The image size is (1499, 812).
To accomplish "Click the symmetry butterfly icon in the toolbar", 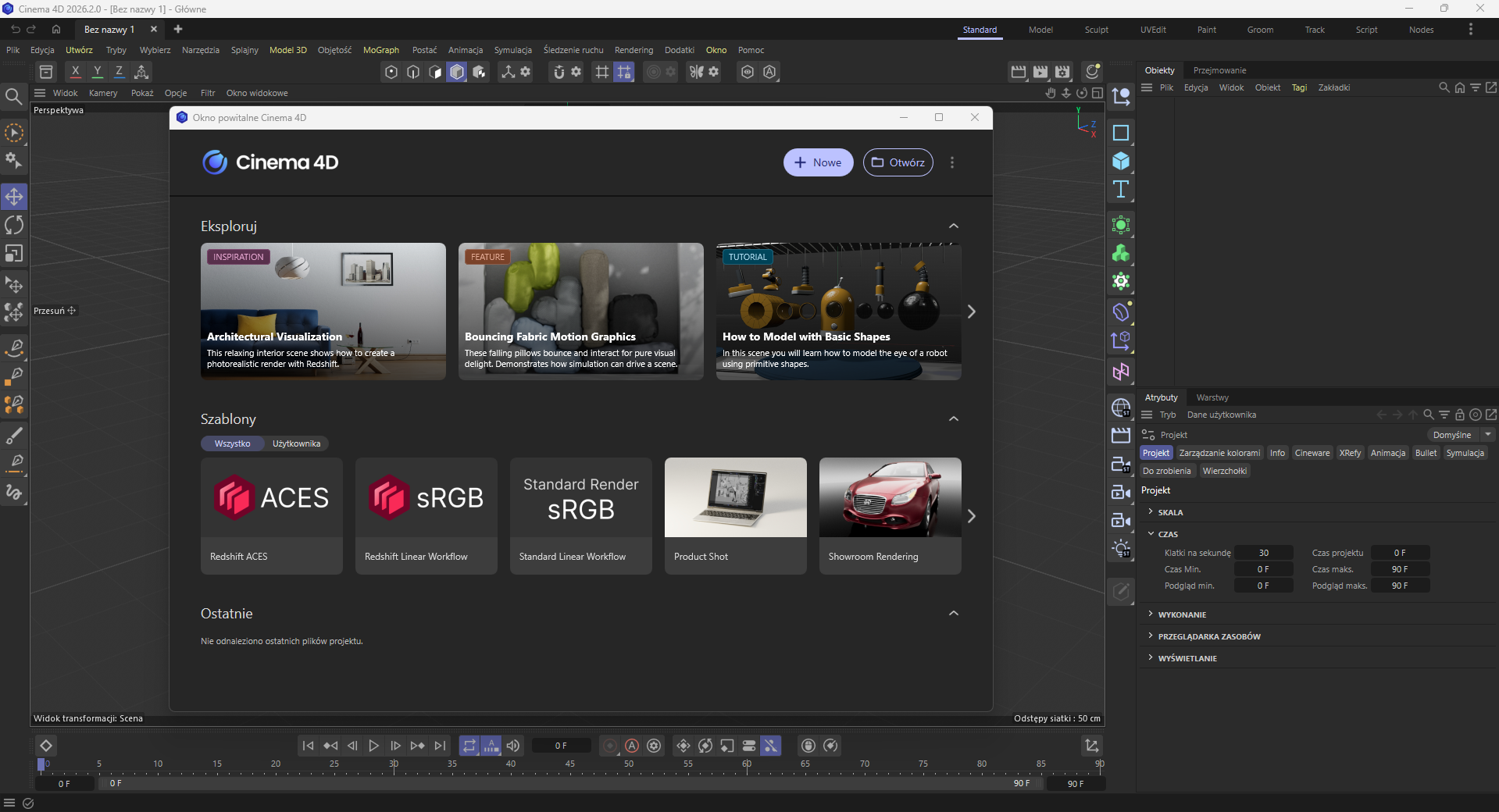I will pos(696,72).
